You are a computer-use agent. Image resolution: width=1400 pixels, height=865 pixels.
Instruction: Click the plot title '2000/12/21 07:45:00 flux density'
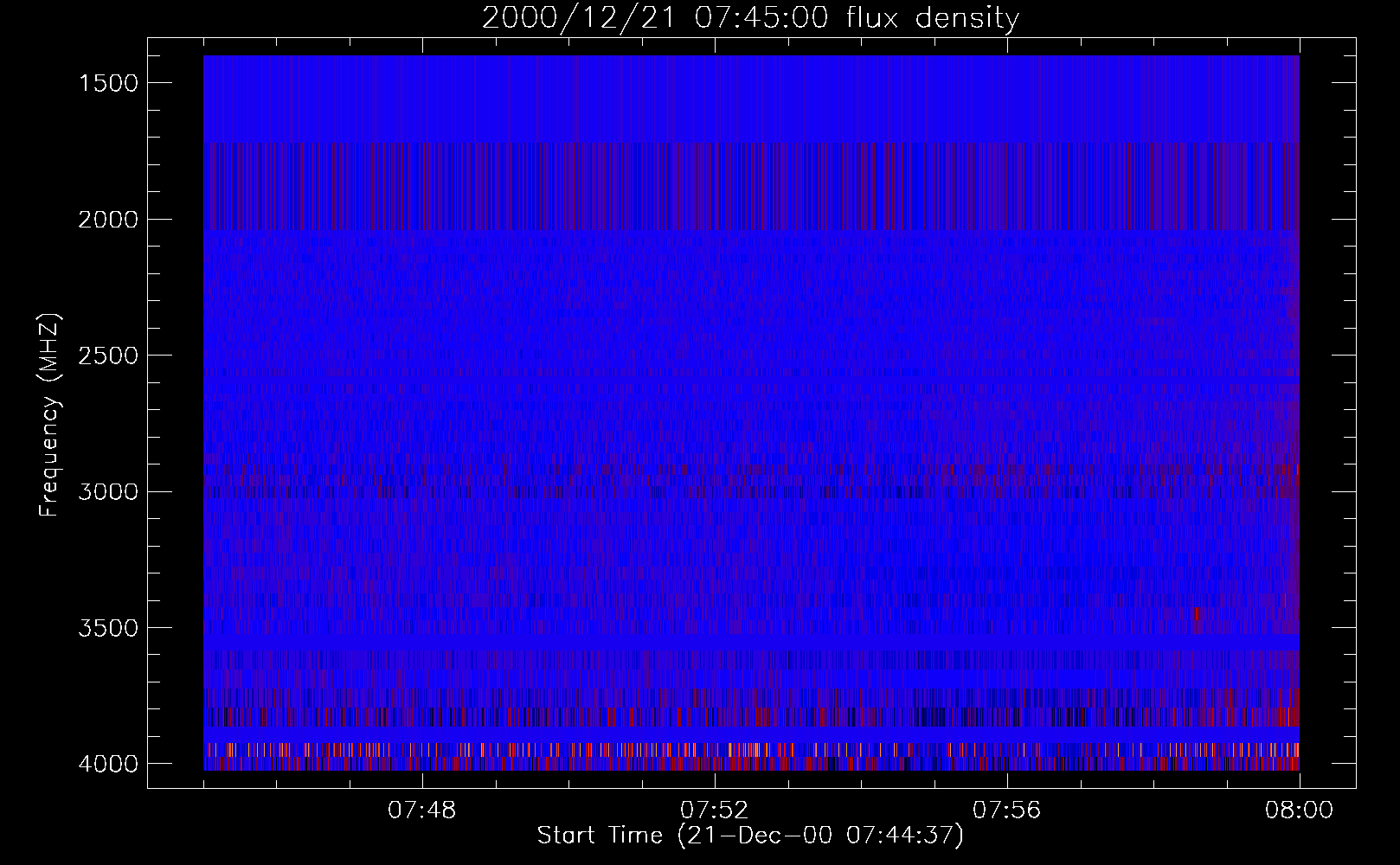tap(750, 18)
